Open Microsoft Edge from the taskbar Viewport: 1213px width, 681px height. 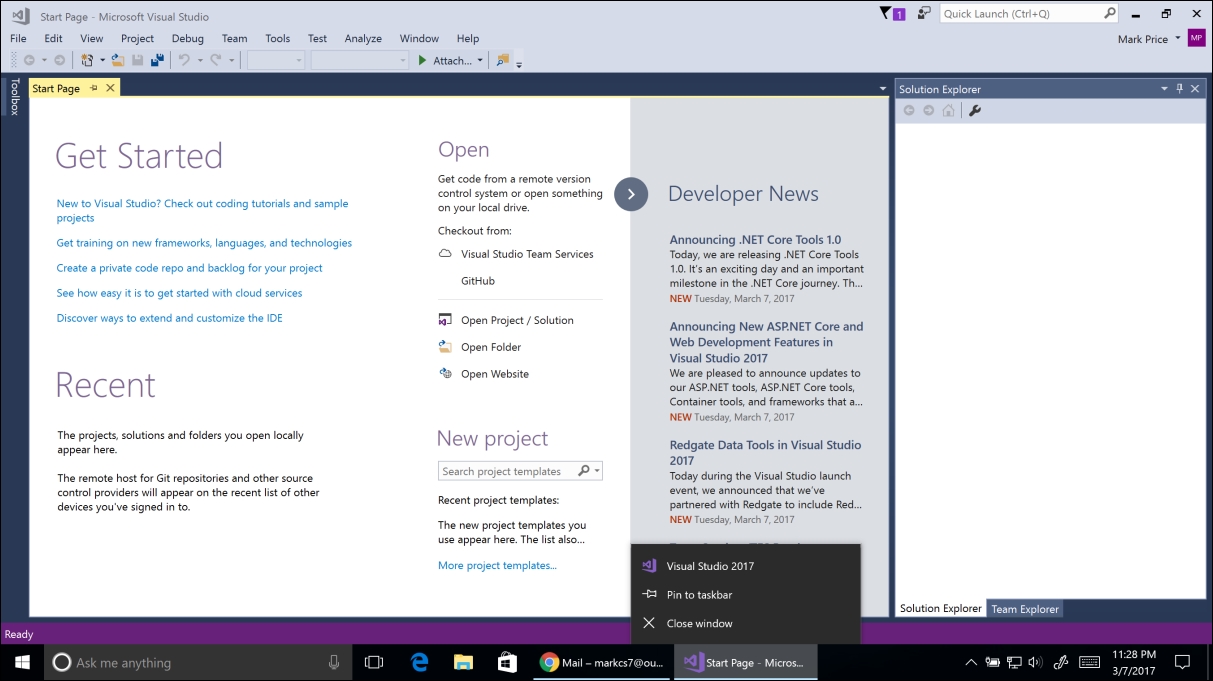[x=419, y=662]
